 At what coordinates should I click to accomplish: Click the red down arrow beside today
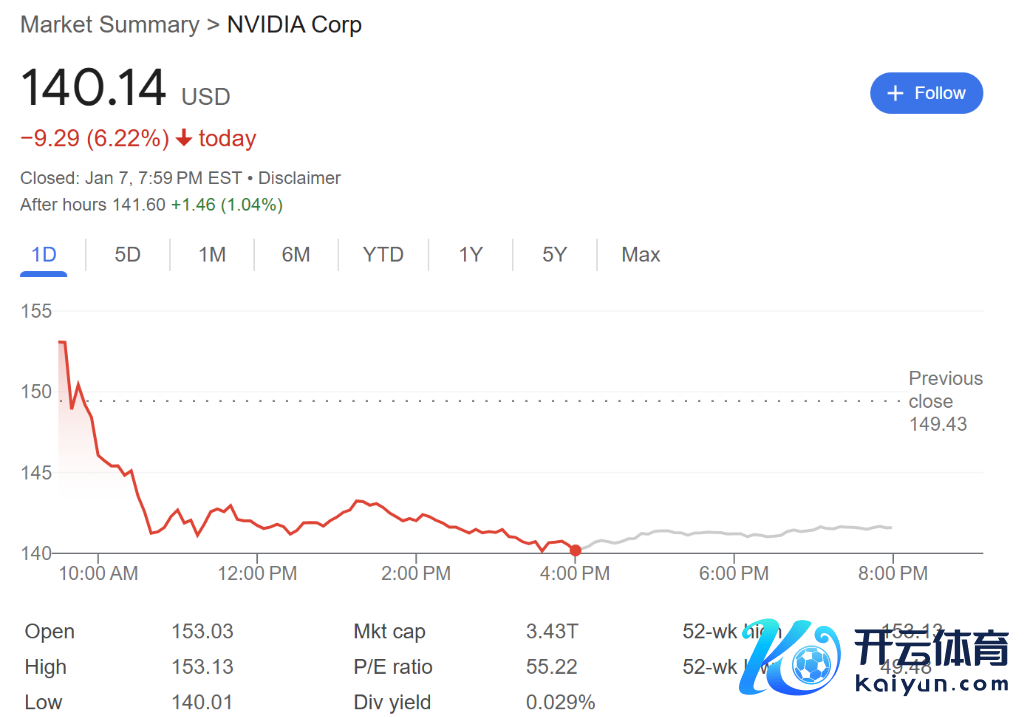[x=184, y=139]
